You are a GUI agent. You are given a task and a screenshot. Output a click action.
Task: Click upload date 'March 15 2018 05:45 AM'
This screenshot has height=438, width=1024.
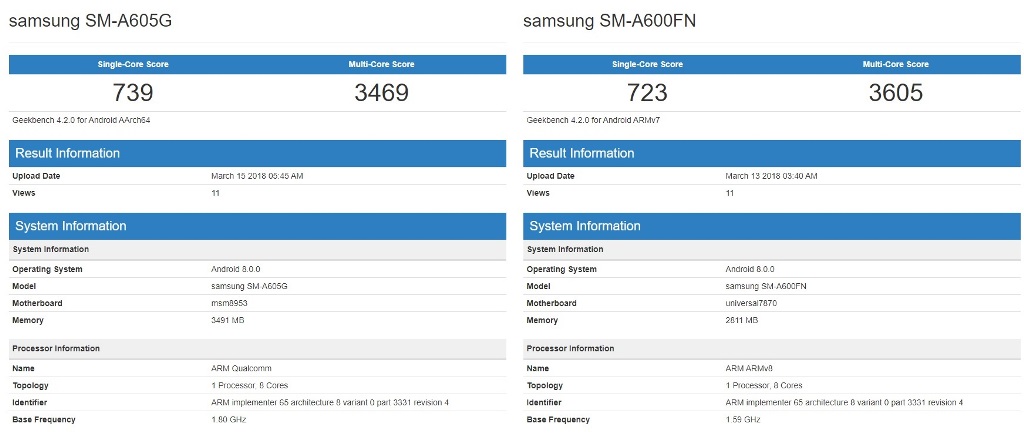[257, 176]
